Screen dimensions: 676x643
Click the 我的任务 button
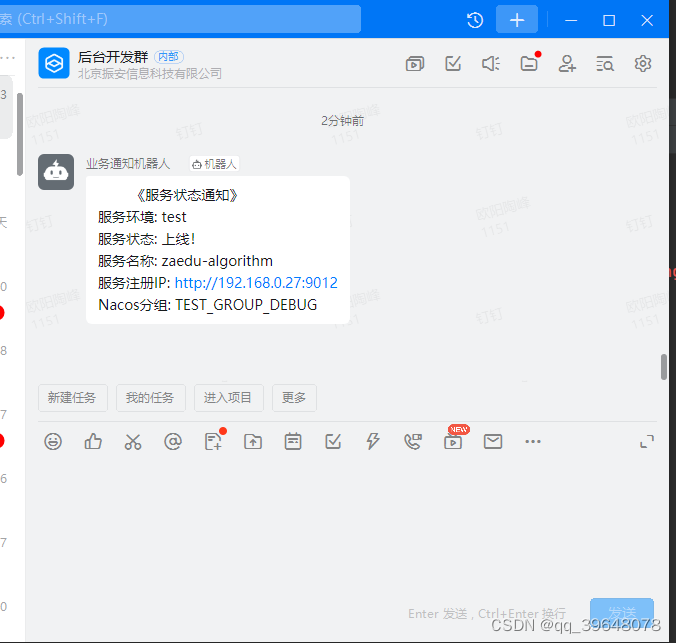coord(150,398)
